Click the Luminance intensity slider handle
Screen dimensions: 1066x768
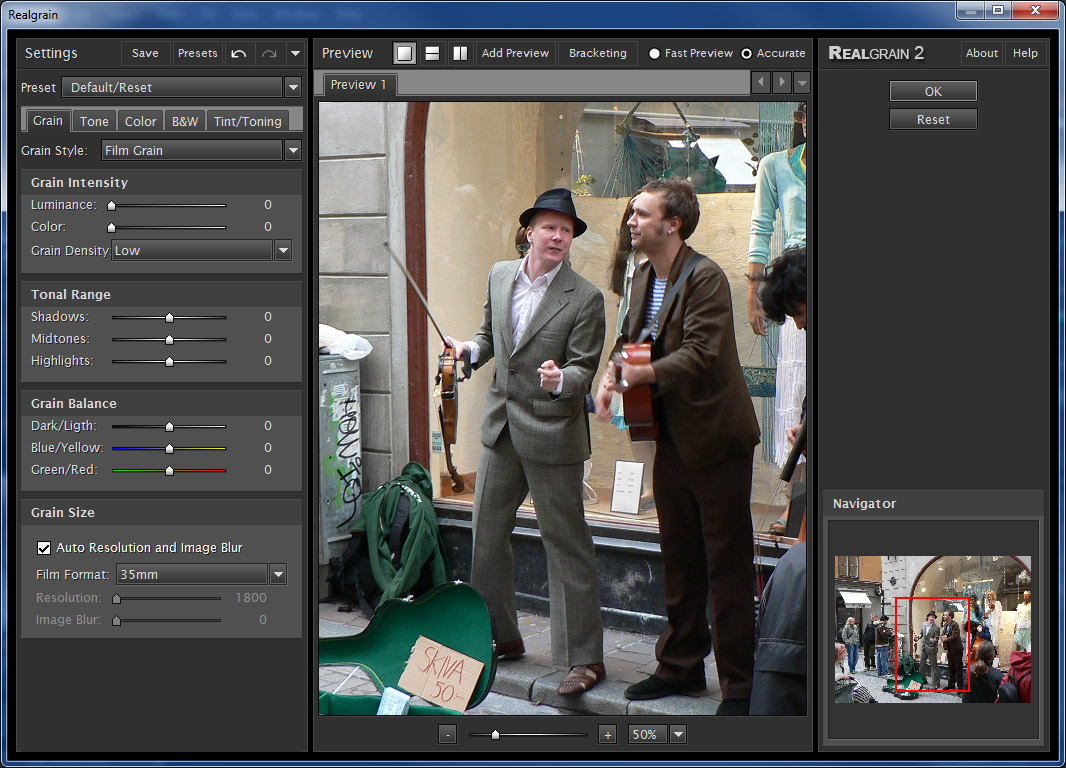pos(111,205)
